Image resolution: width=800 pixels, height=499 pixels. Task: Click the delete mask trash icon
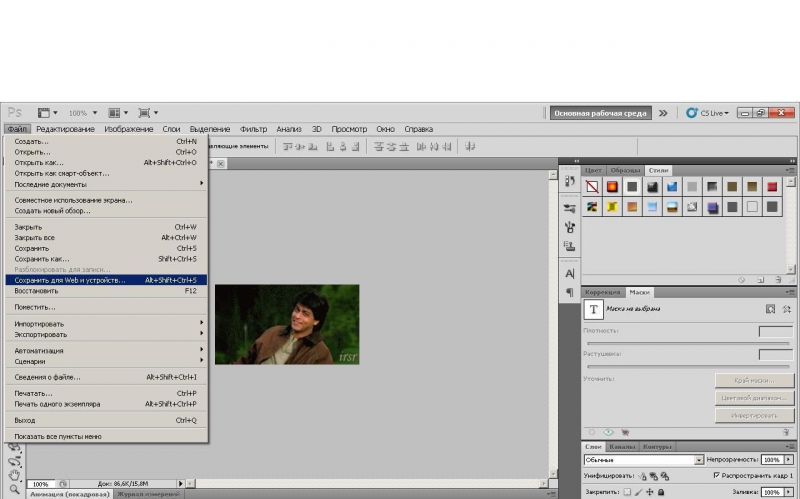pyautogui.click(x=786, y=432)
